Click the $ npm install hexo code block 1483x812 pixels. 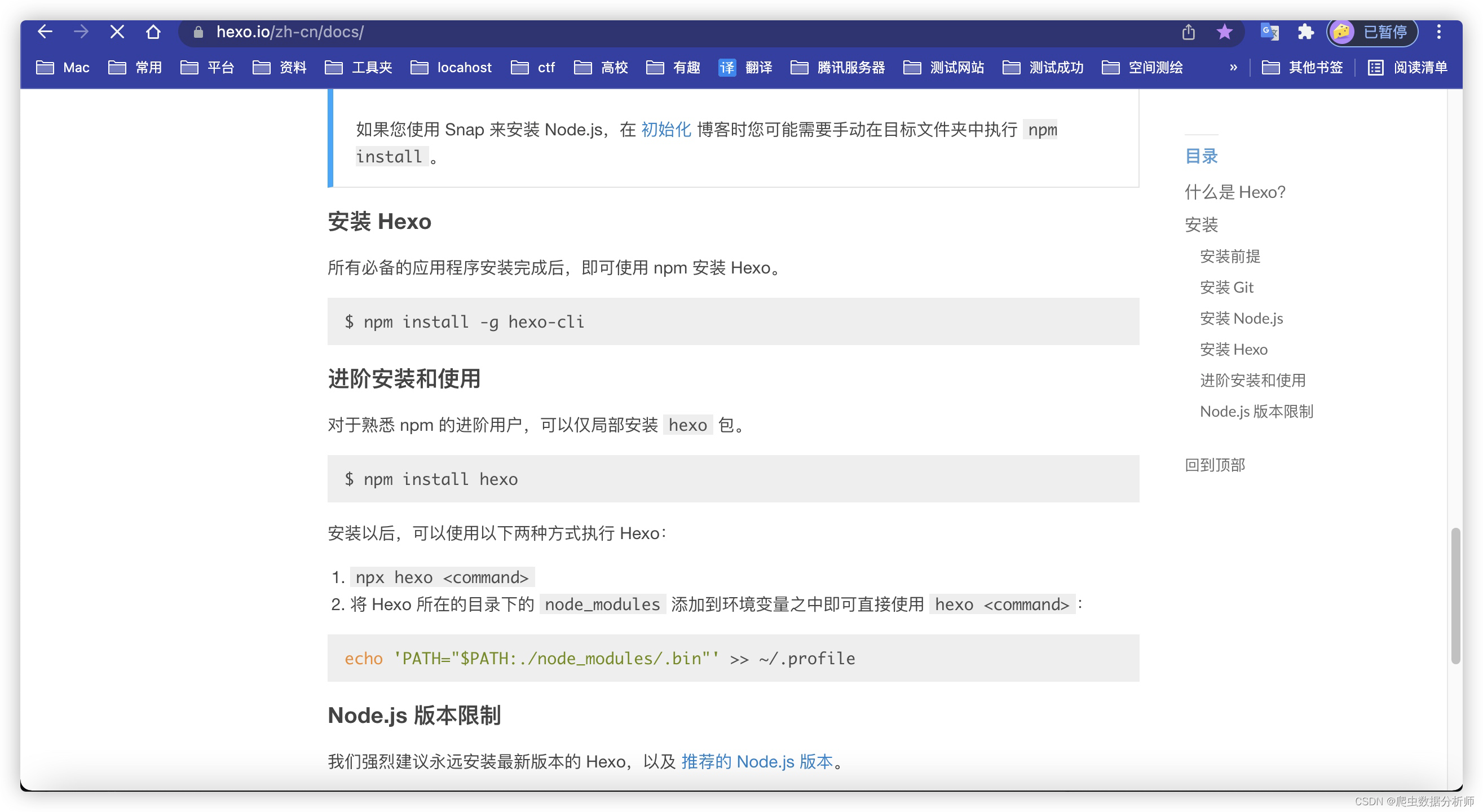click(x=733, y=479)
